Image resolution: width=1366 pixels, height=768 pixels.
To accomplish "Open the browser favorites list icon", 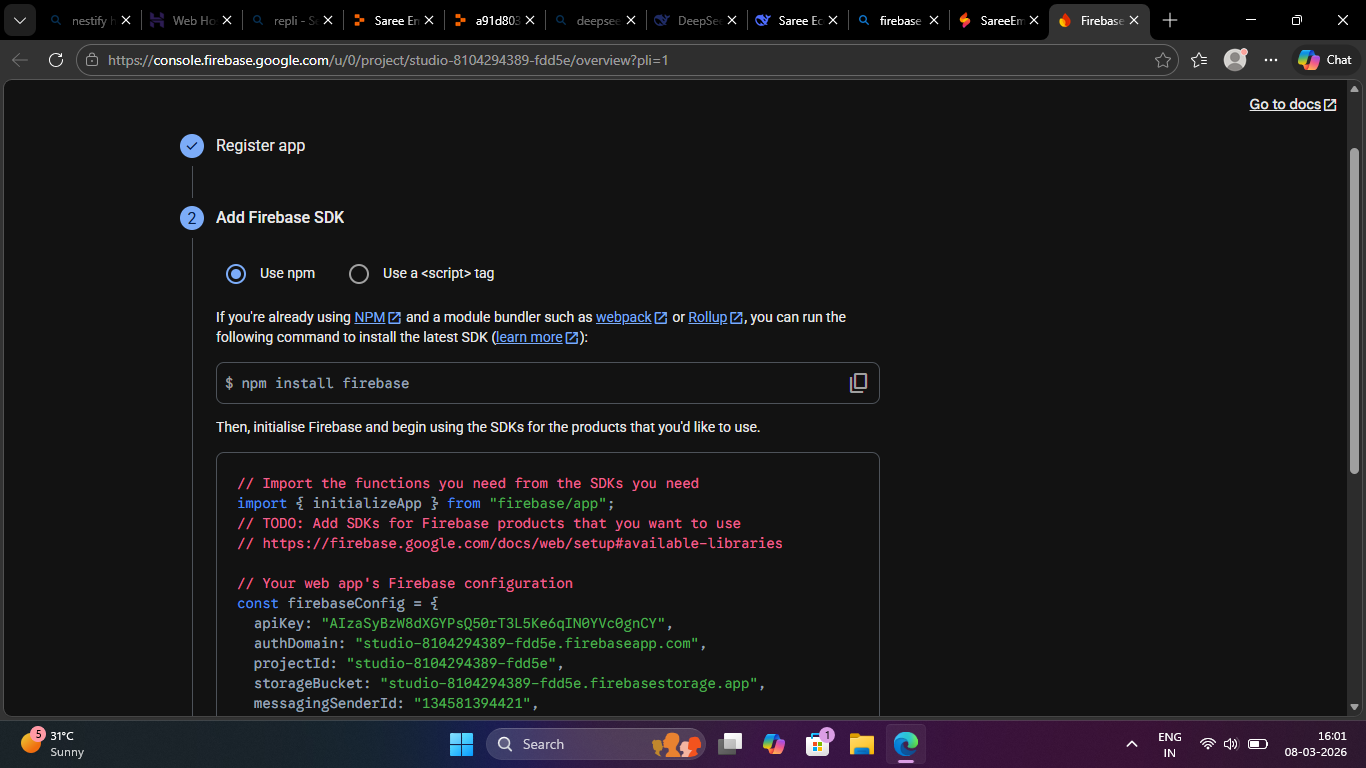I will (x=1199, y=60).
